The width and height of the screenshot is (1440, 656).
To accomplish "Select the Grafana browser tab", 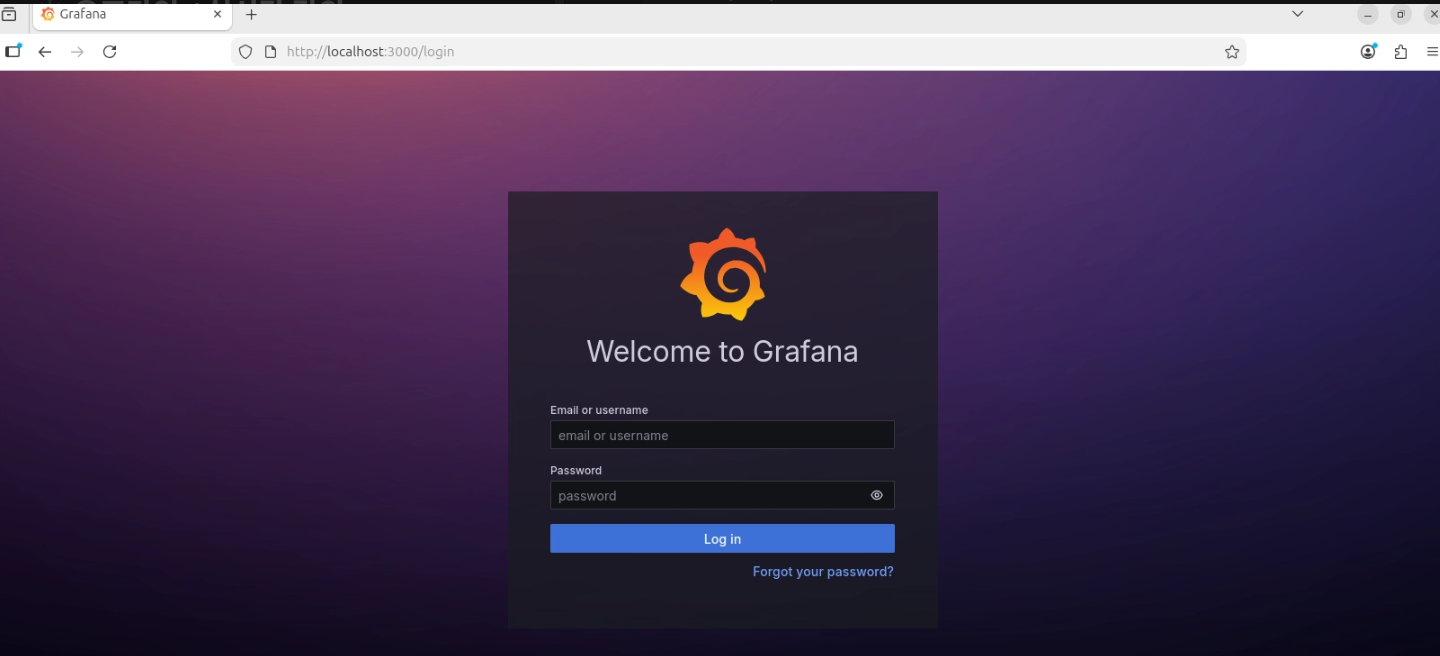I will coord(130,15).
